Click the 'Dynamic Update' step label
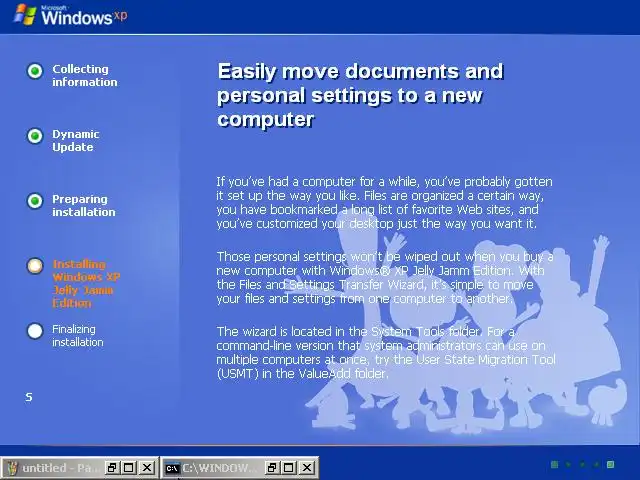This screenshot has width=640, height=480. coord(76,140)
